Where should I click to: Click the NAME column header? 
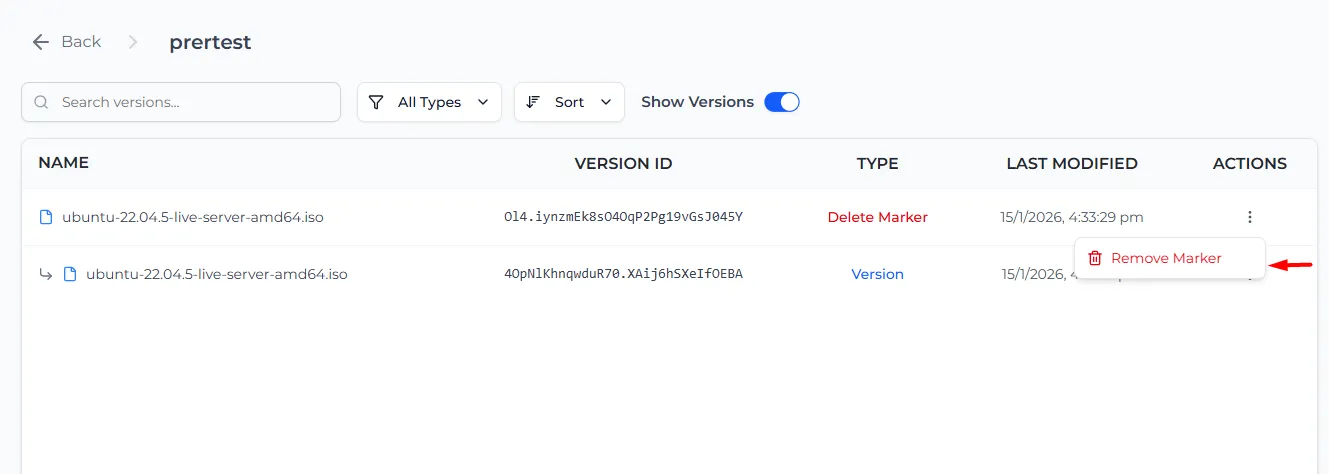pos(64,163)
